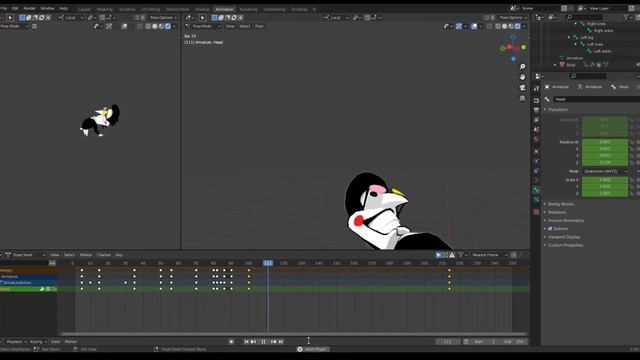Jump to the previous keyframe
Image resolution: width=640 pixels, height=360 pixels.
click(x=253, y=342)
